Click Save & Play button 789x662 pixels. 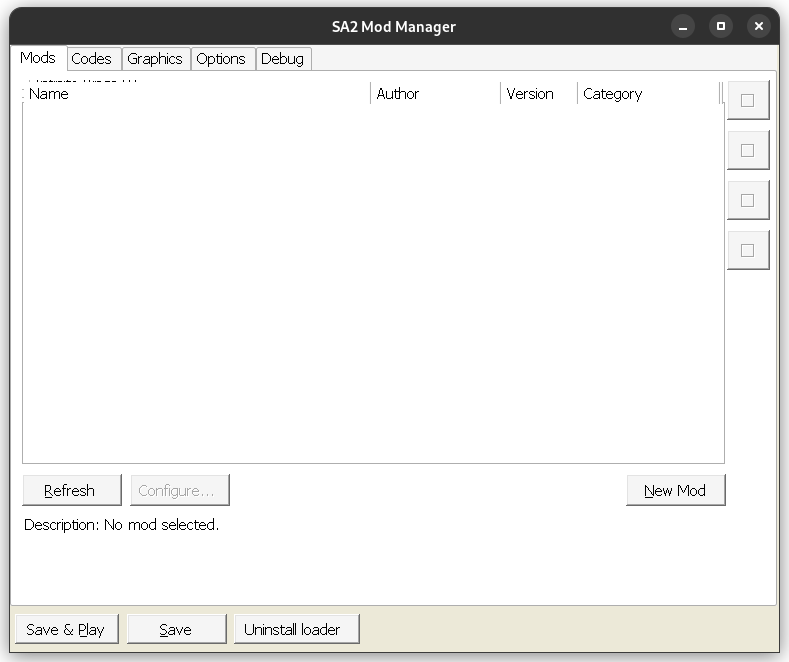coord(66,629)
